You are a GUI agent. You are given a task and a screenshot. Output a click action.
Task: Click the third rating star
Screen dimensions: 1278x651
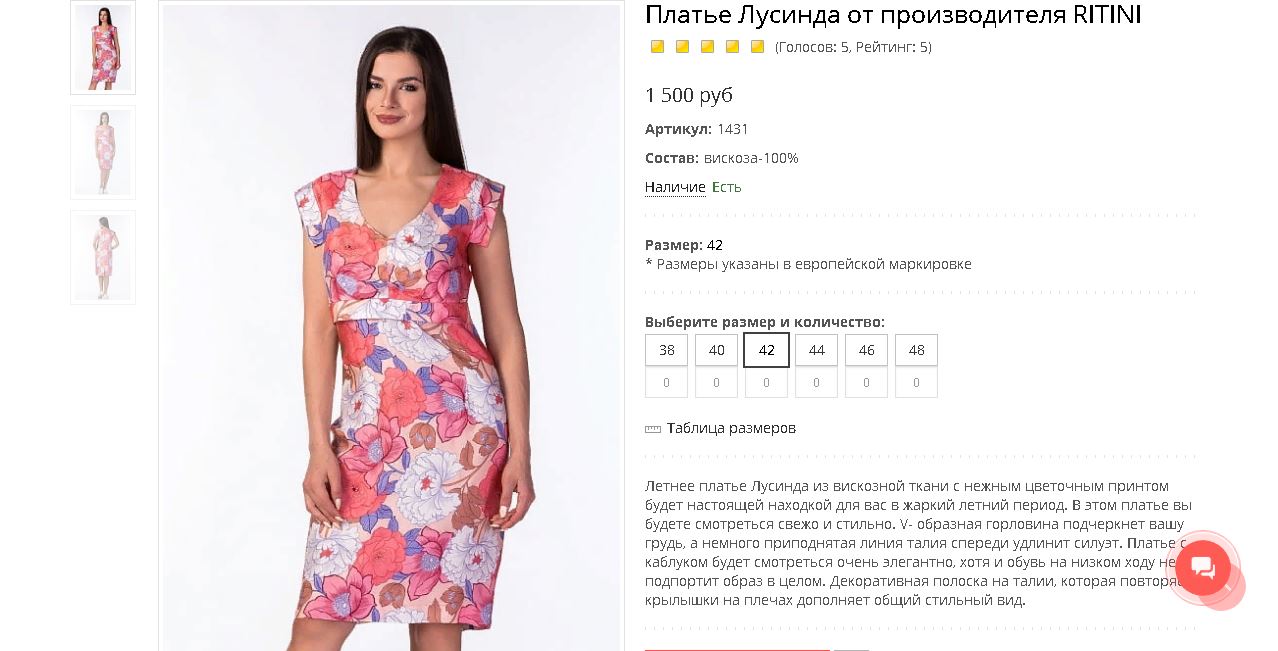(707, 47)
